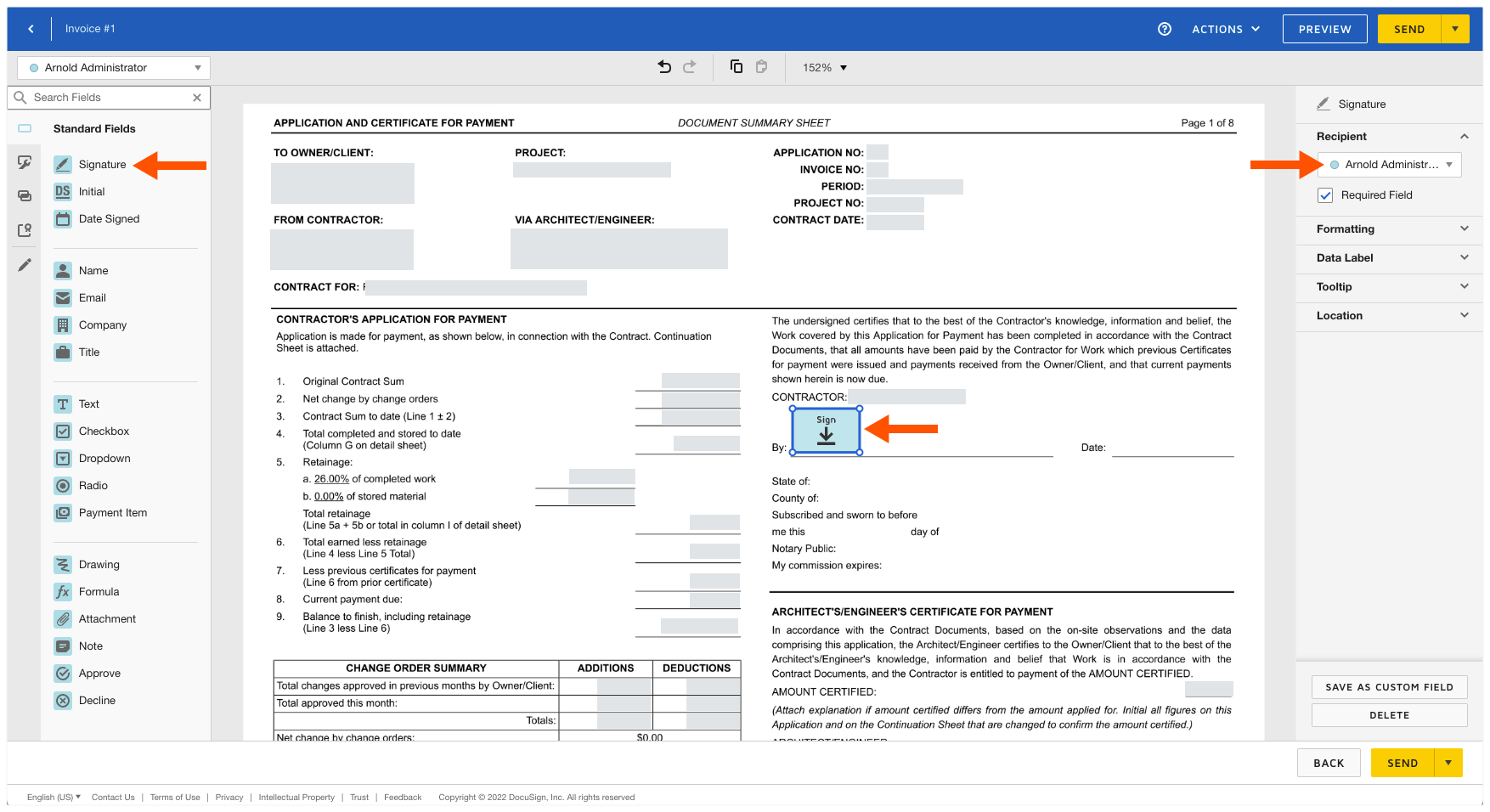
Task: Select the Drawing field
Action: coord(87,565)
